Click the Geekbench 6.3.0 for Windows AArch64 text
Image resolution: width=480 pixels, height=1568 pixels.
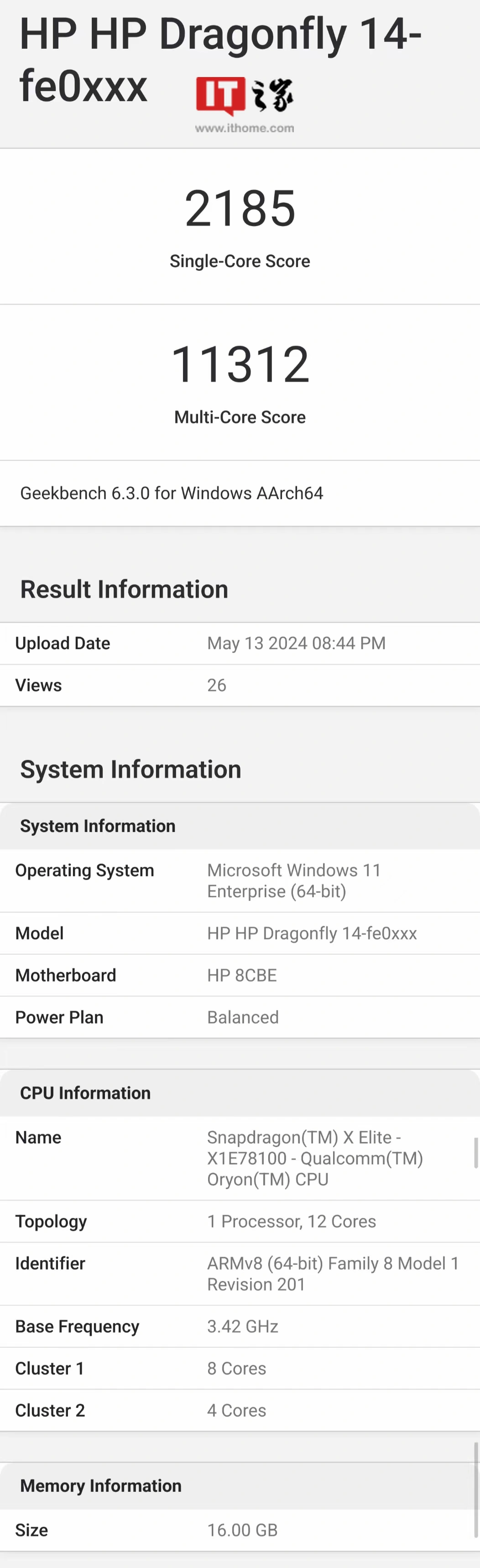(171, 493)
